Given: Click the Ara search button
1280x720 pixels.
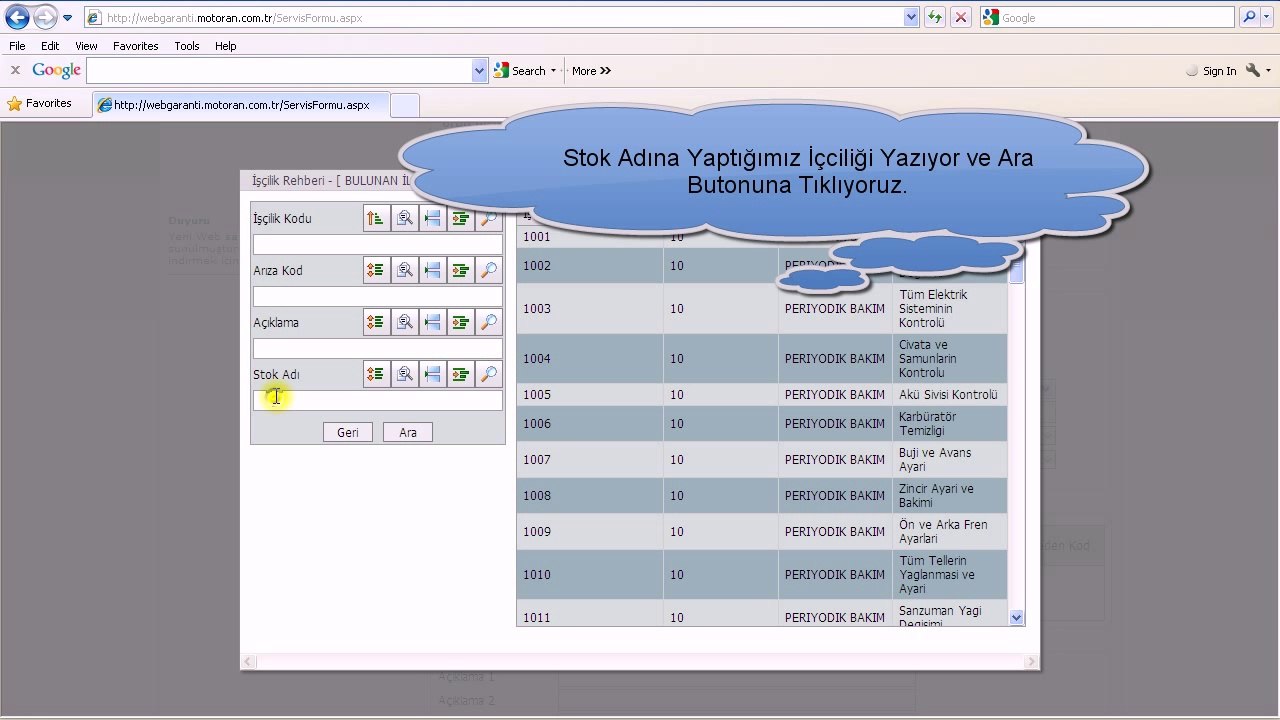Looking at the screenshot, I should click(408, 432).
